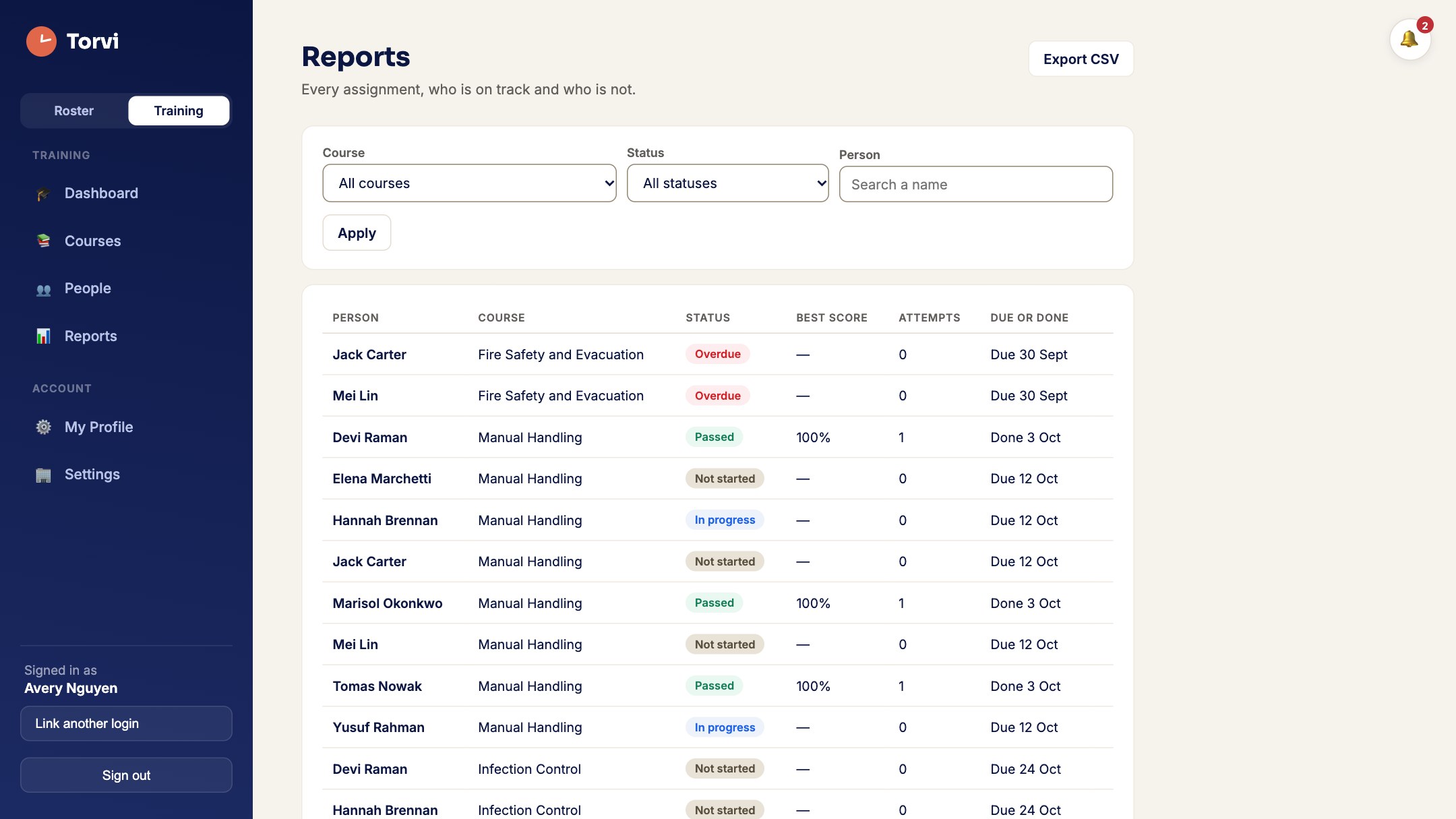Screen dimensions: 1456x819
Task: Click the Avery Nguyen signed-in name
Action: [x=71, y=688]
